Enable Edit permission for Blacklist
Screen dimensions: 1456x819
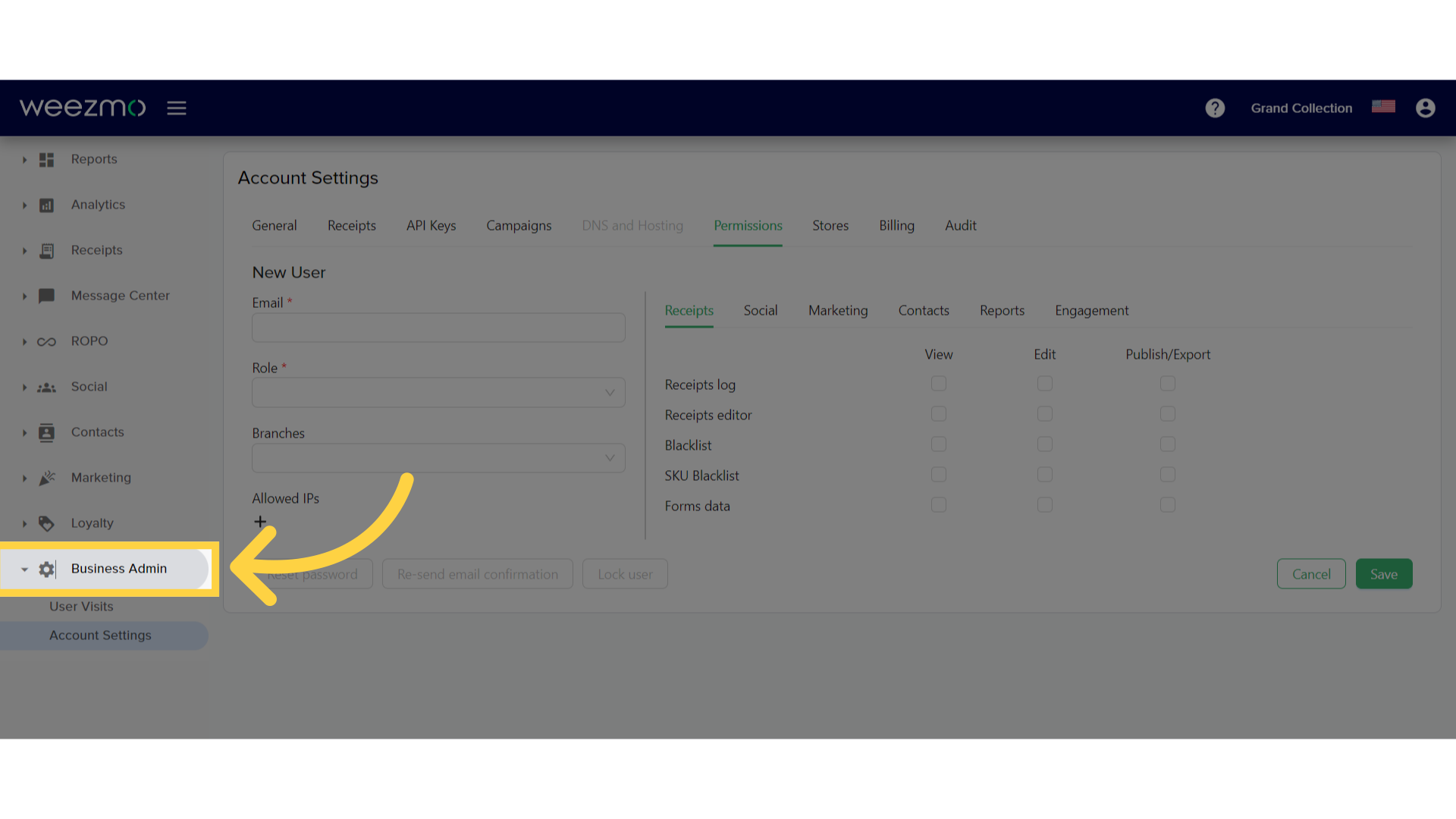[1045, 444]
